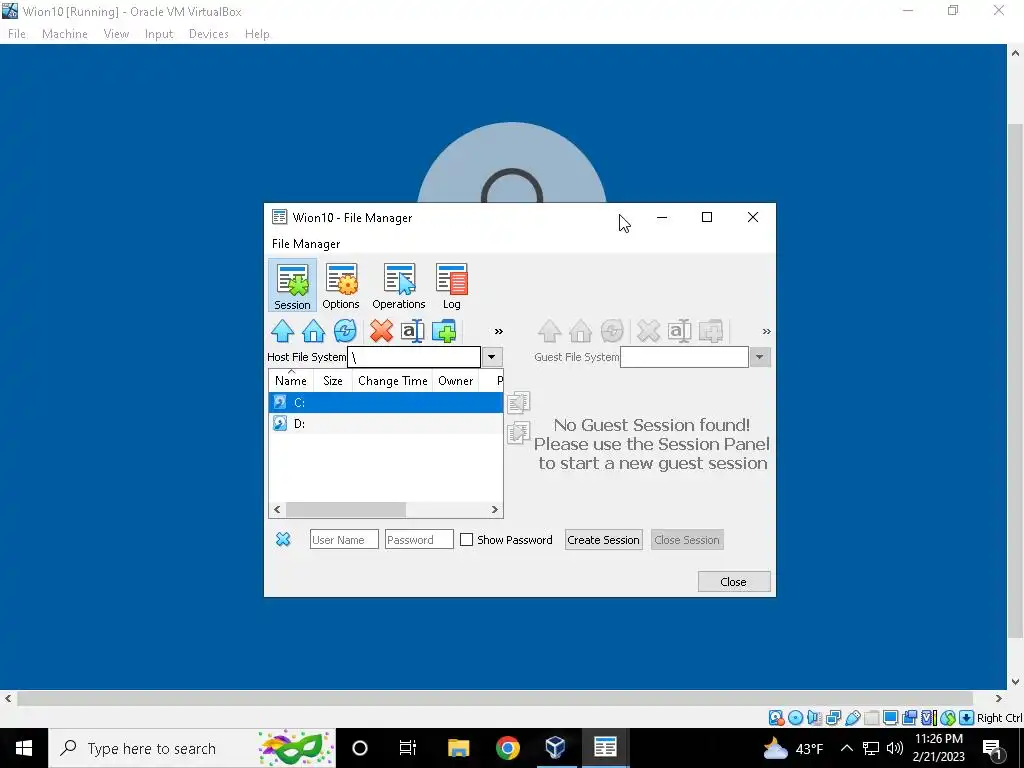
Task: Click mouse integration status icon
Action: click(947, 718)
